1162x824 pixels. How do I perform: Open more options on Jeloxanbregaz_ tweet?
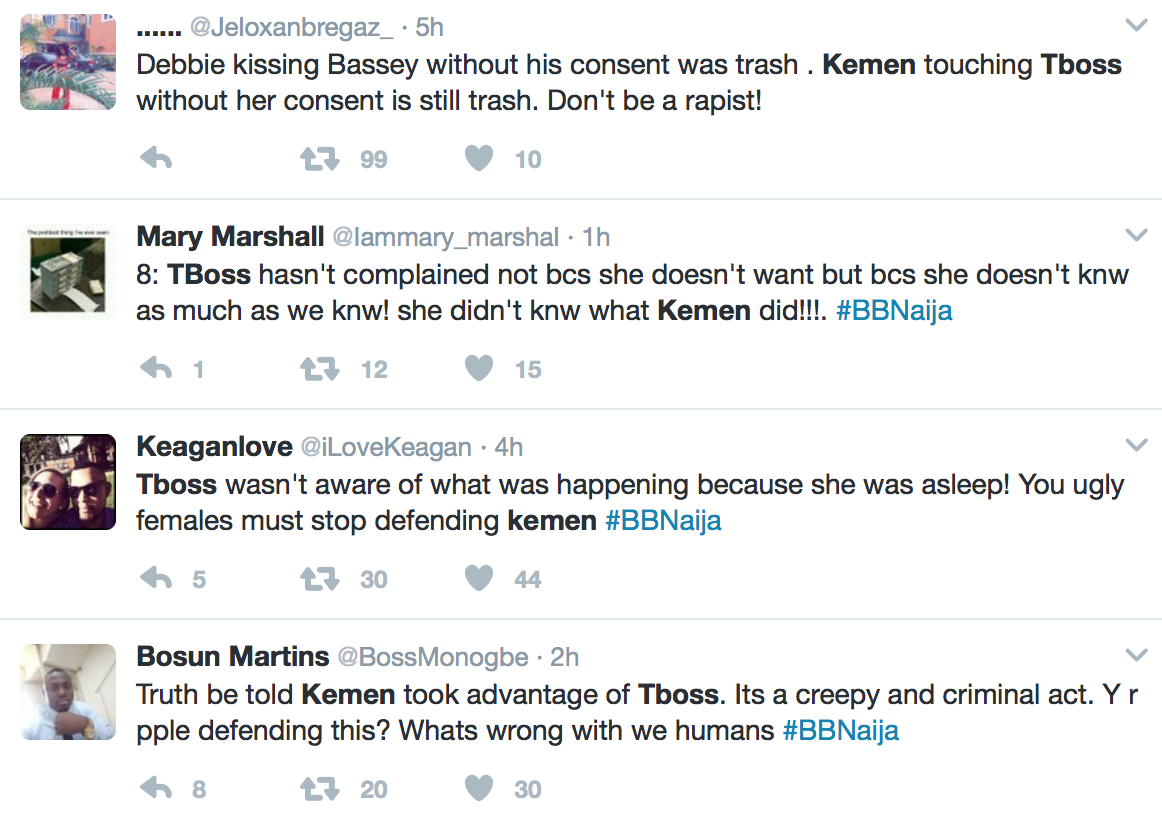click(1136, 25)
